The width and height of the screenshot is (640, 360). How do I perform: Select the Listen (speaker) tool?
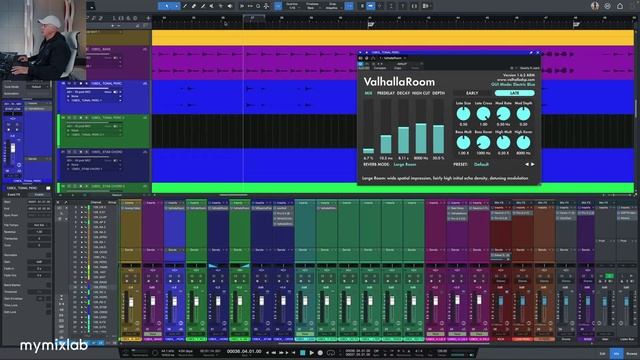[x=230, y=6]
